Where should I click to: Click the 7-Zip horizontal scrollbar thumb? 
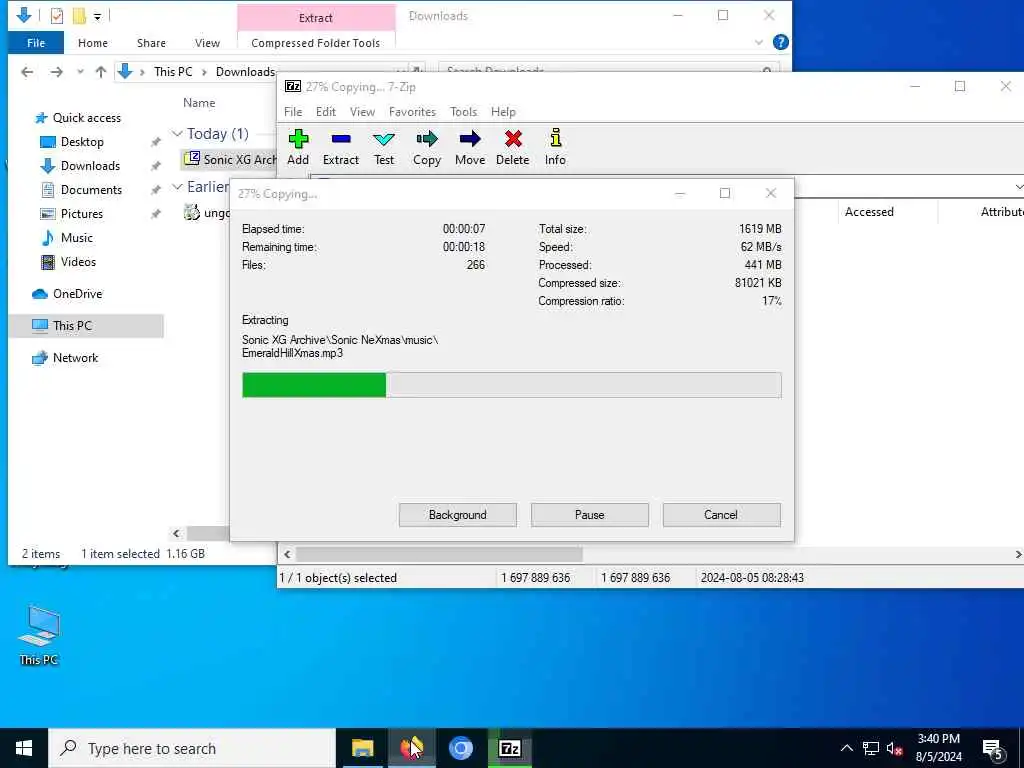(439, 554)
